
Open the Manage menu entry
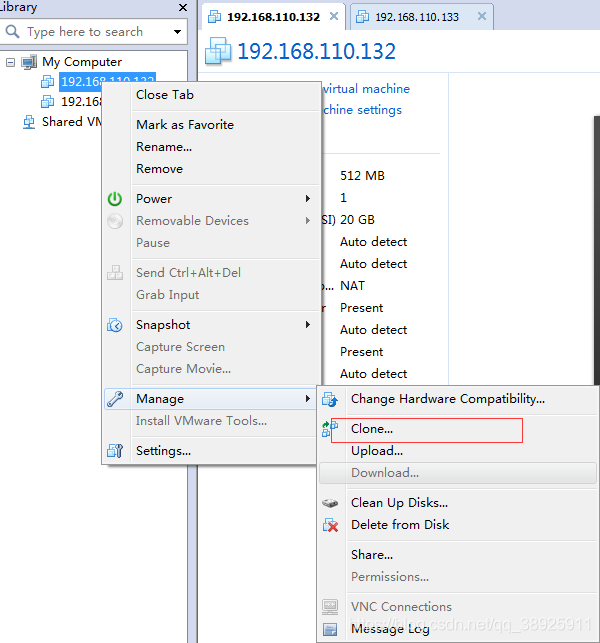coord(210,399)
